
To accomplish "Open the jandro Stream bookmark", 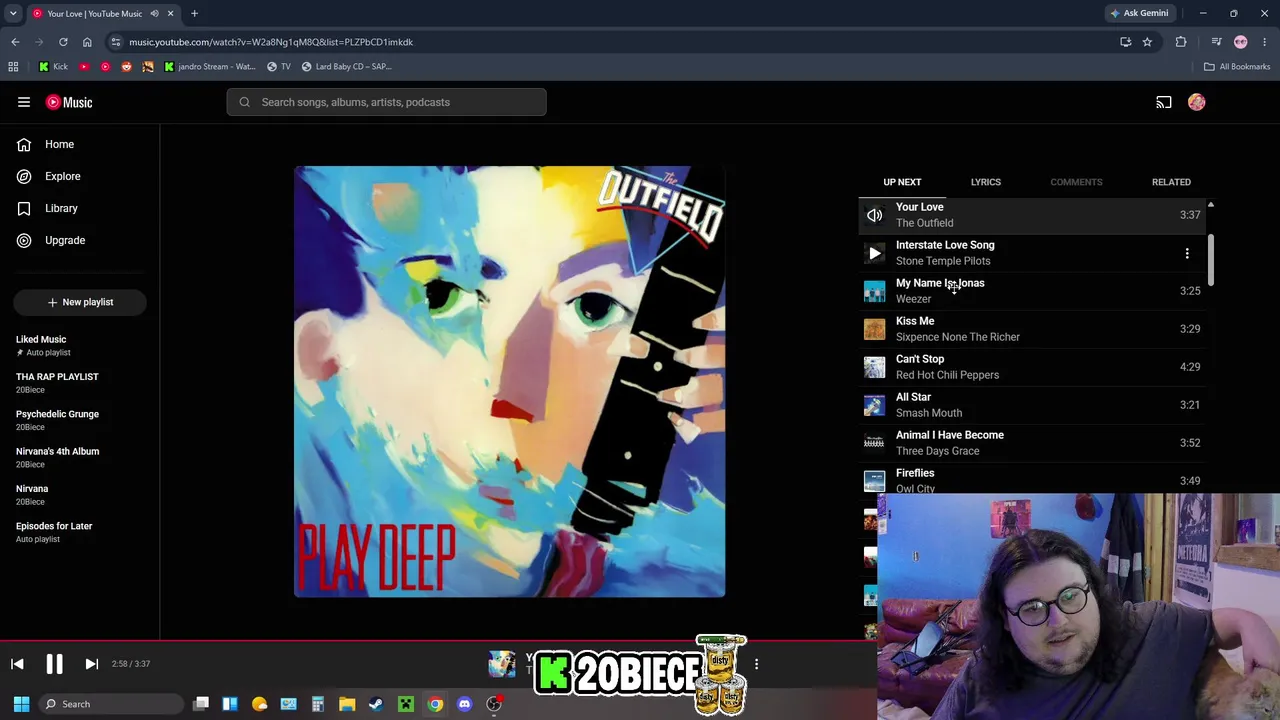I will pyautogui.click(x=209, y=67).
